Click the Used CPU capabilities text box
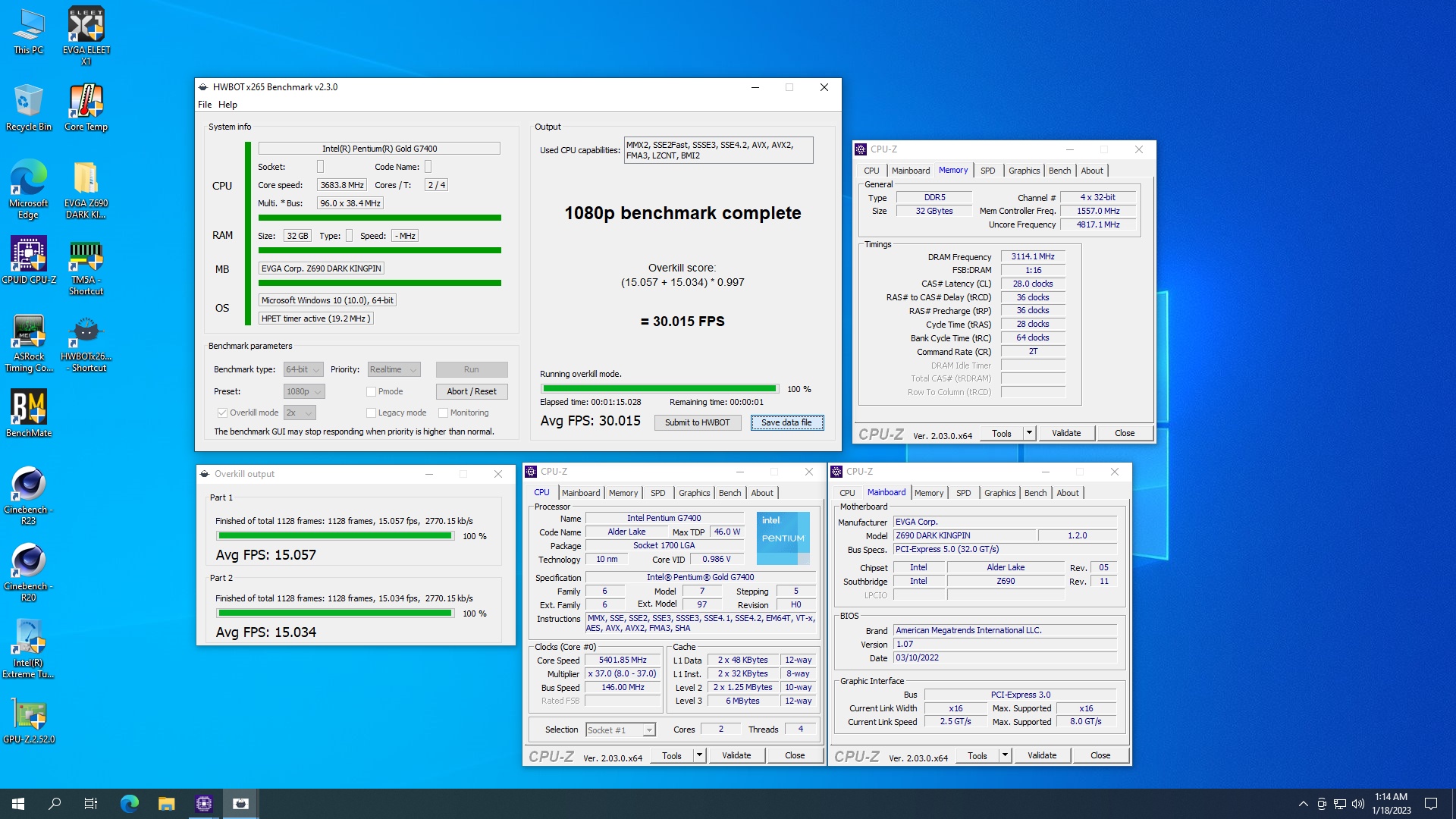The width and height of the screenshot is (1456, 819). tap(718, 150)
